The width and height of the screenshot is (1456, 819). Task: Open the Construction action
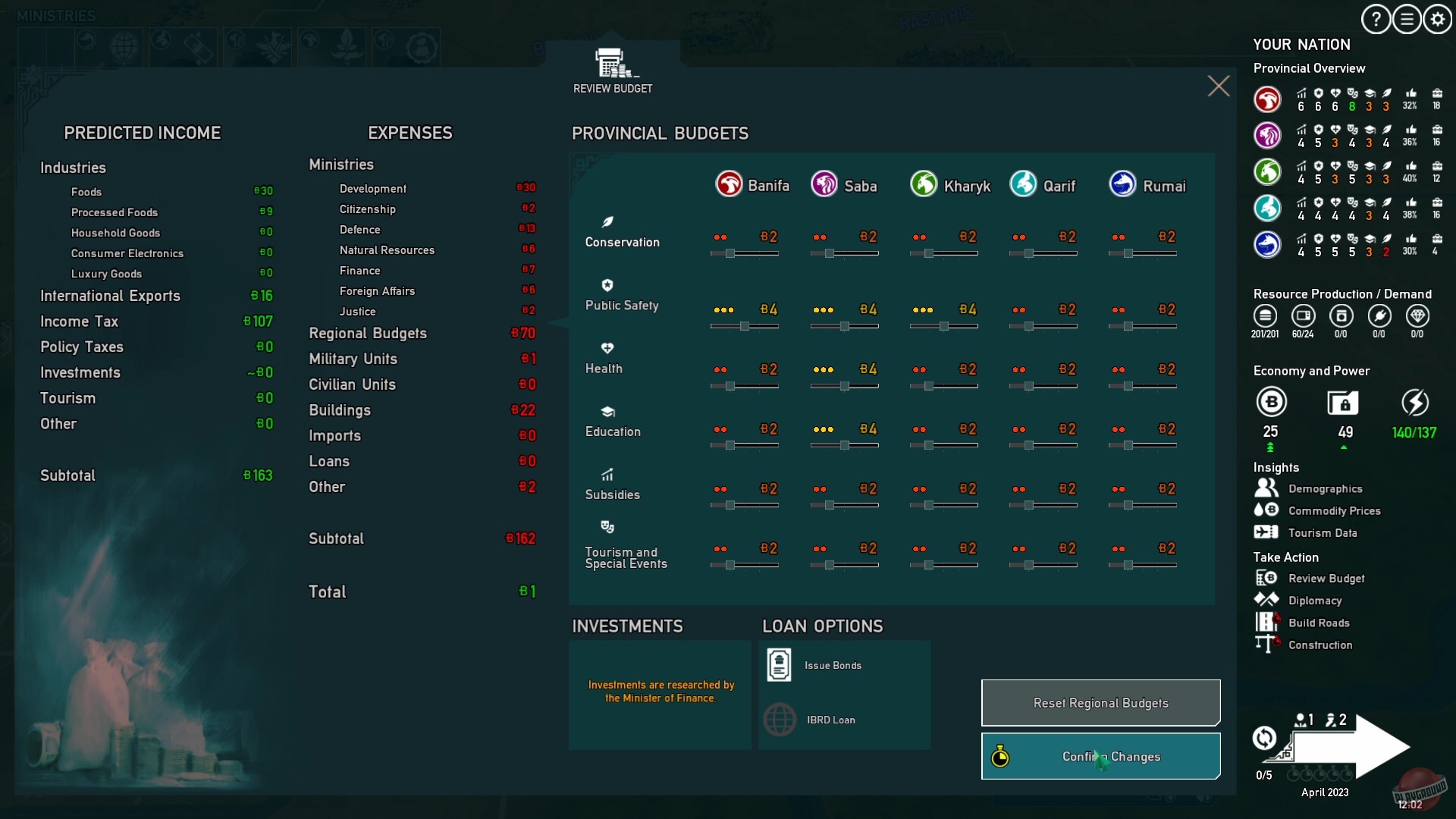pyautogui.click(x=1321, y=644)
